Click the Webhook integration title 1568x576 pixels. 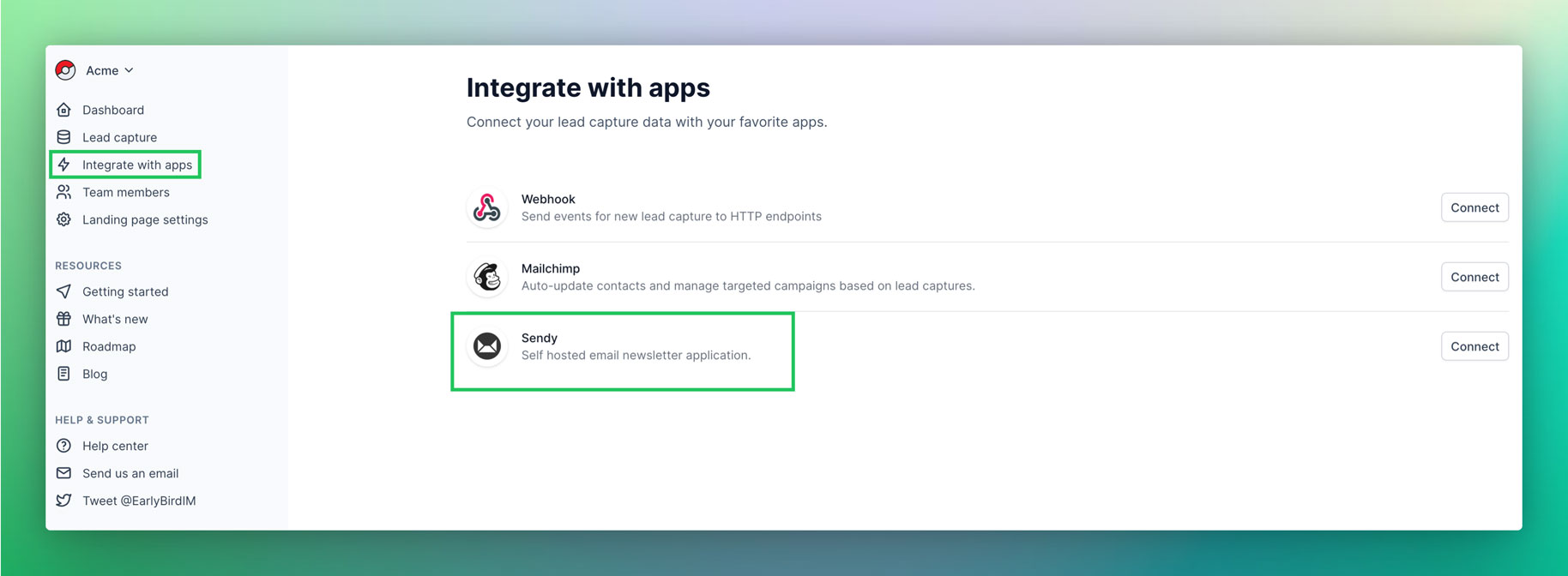(x=548, y=199)
